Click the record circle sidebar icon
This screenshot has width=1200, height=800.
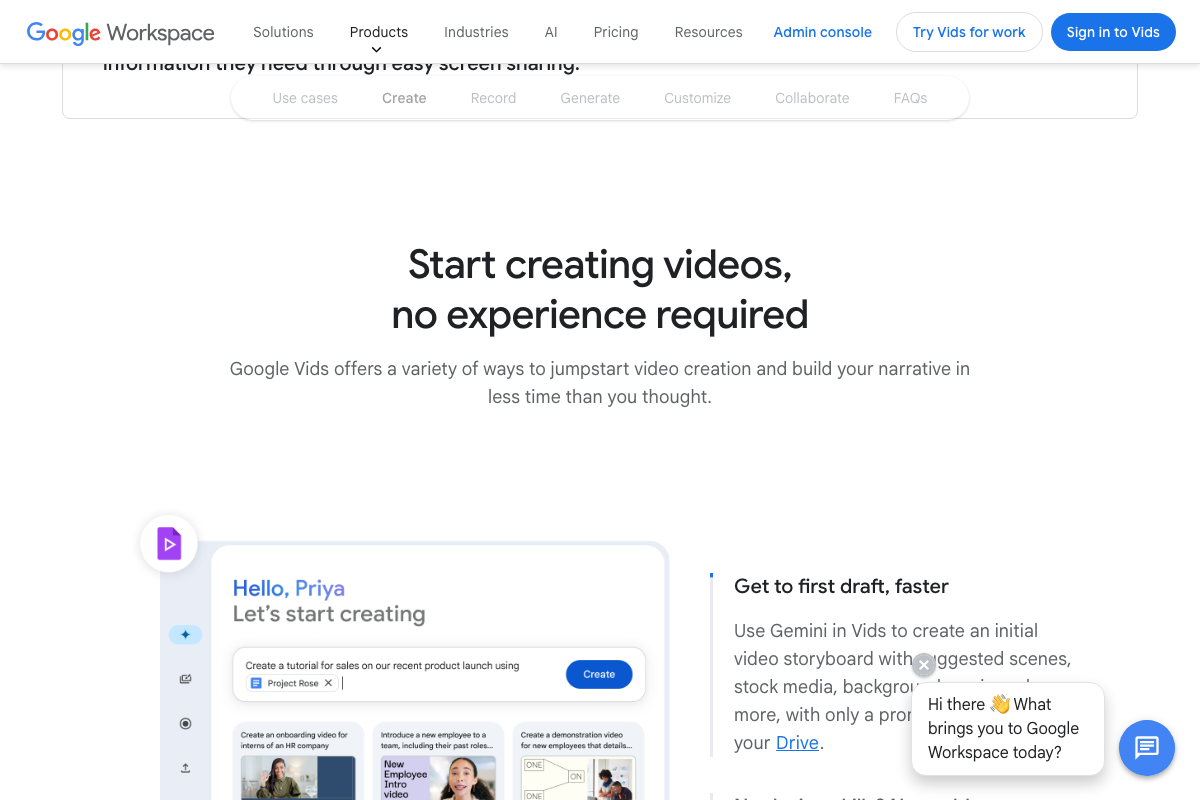click(x=185, y=723)
